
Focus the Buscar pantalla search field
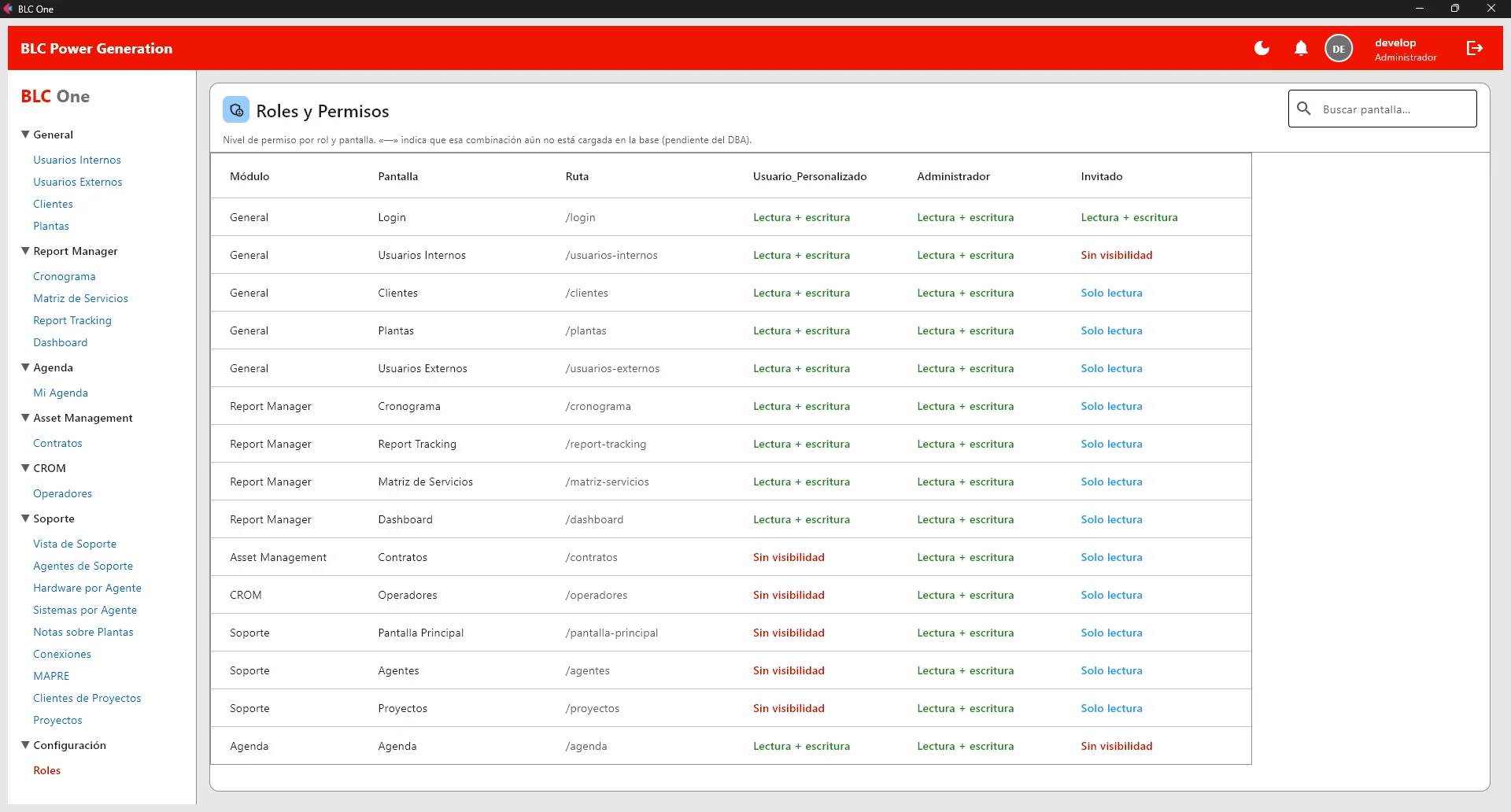coord(1382,109)
